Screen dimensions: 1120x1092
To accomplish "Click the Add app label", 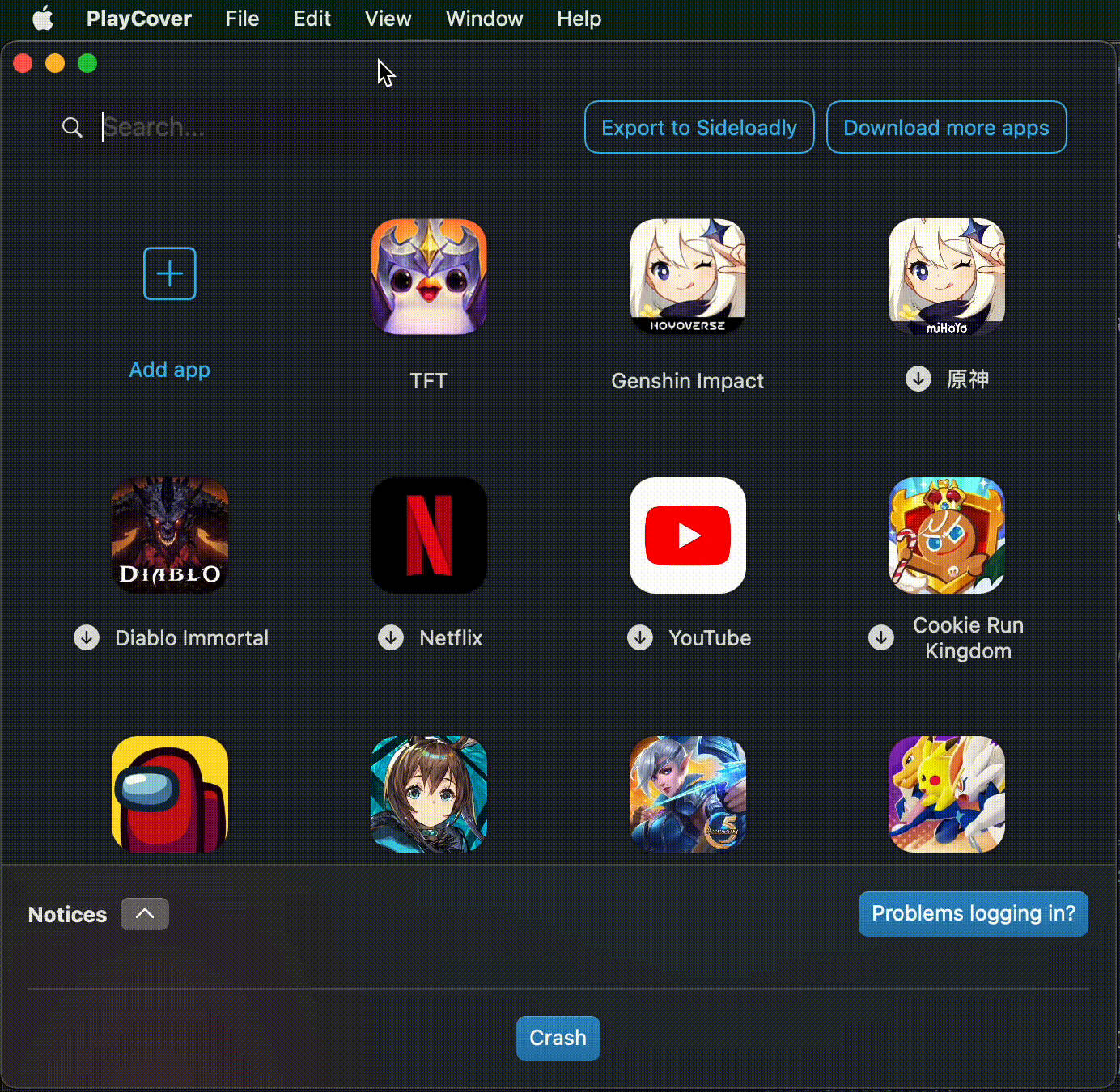I will click(x=170, y=370).
